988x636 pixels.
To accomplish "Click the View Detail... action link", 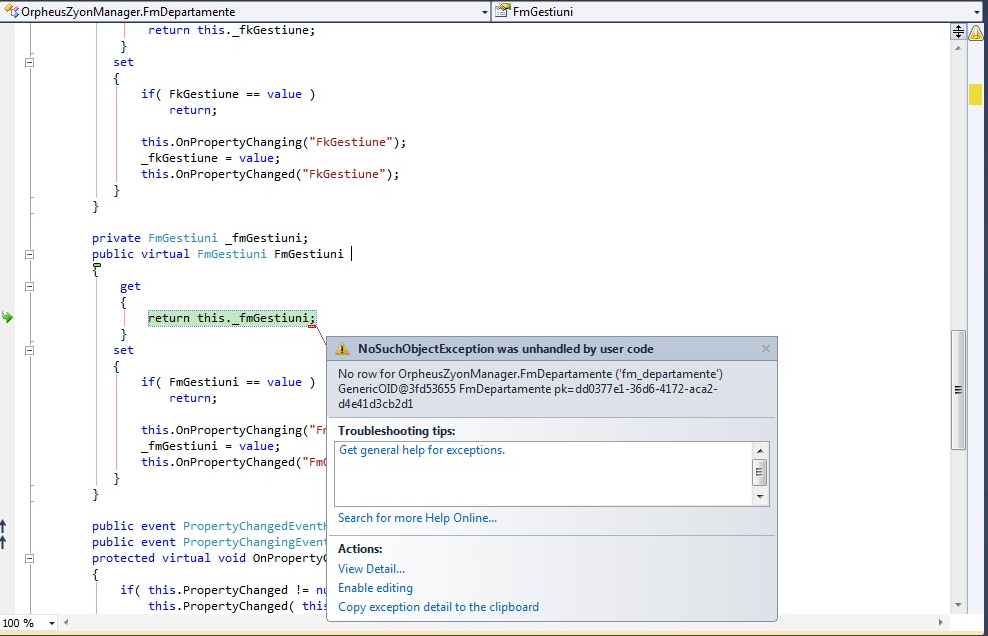I will (x=371, y=569).
